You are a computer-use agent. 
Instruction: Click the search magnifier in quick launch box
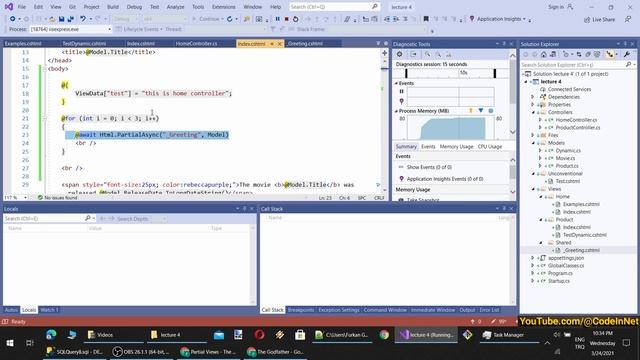click(375, 7)
